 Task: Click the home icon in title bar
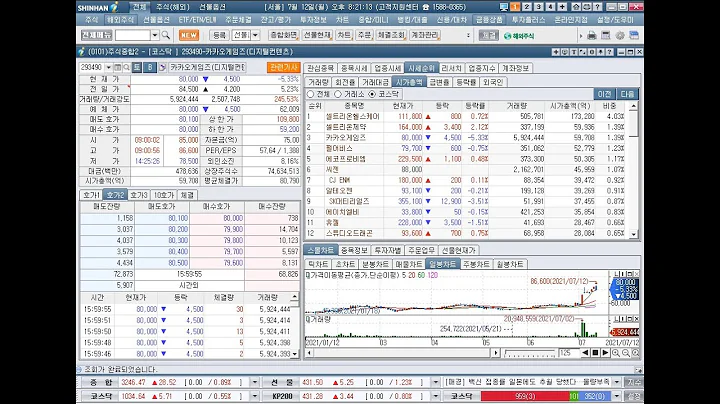point(576,7)
